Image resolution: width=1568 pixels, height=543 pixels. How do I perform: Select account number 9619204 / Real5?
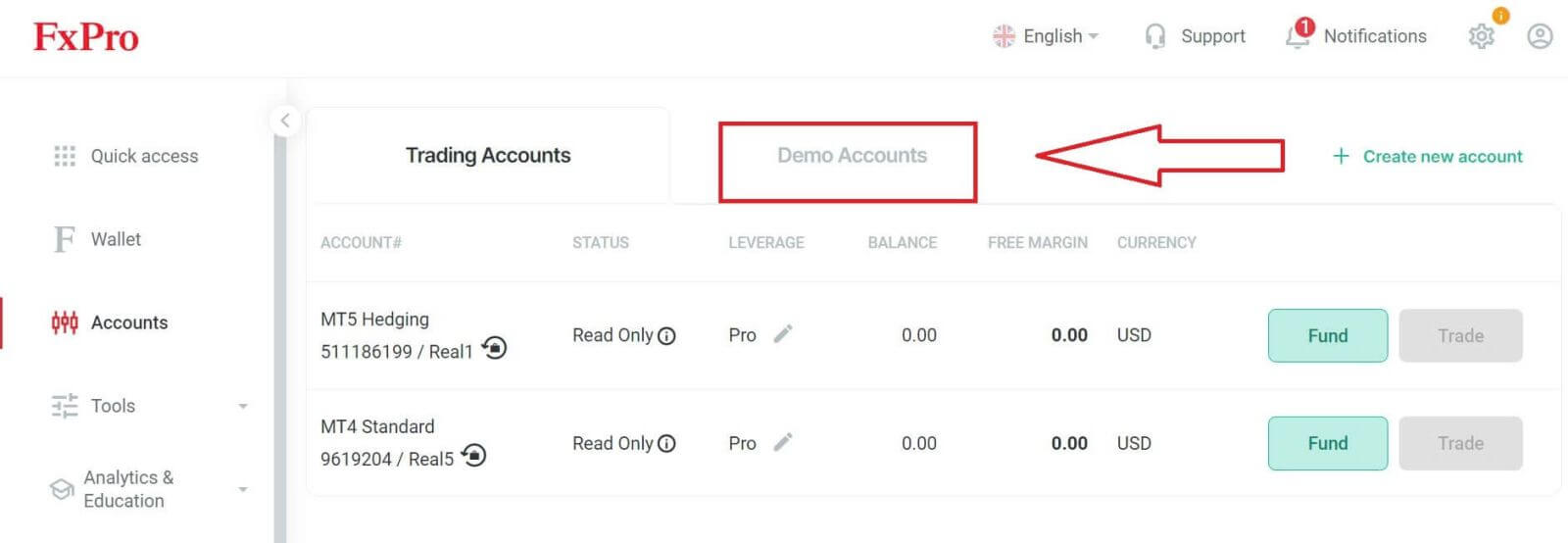click(387, 459)
